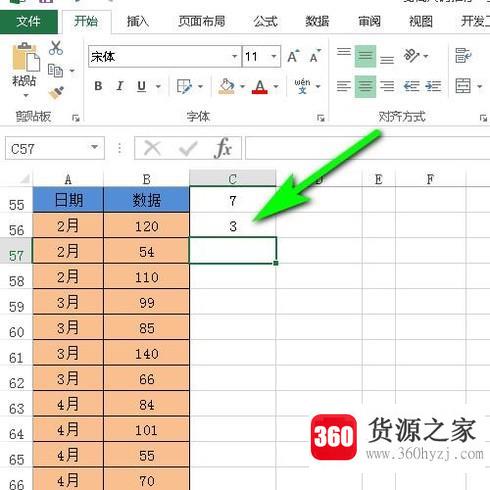Screen dimensions: 490x490
Task: Click inside the formula bar
Action: coord(367,148)
